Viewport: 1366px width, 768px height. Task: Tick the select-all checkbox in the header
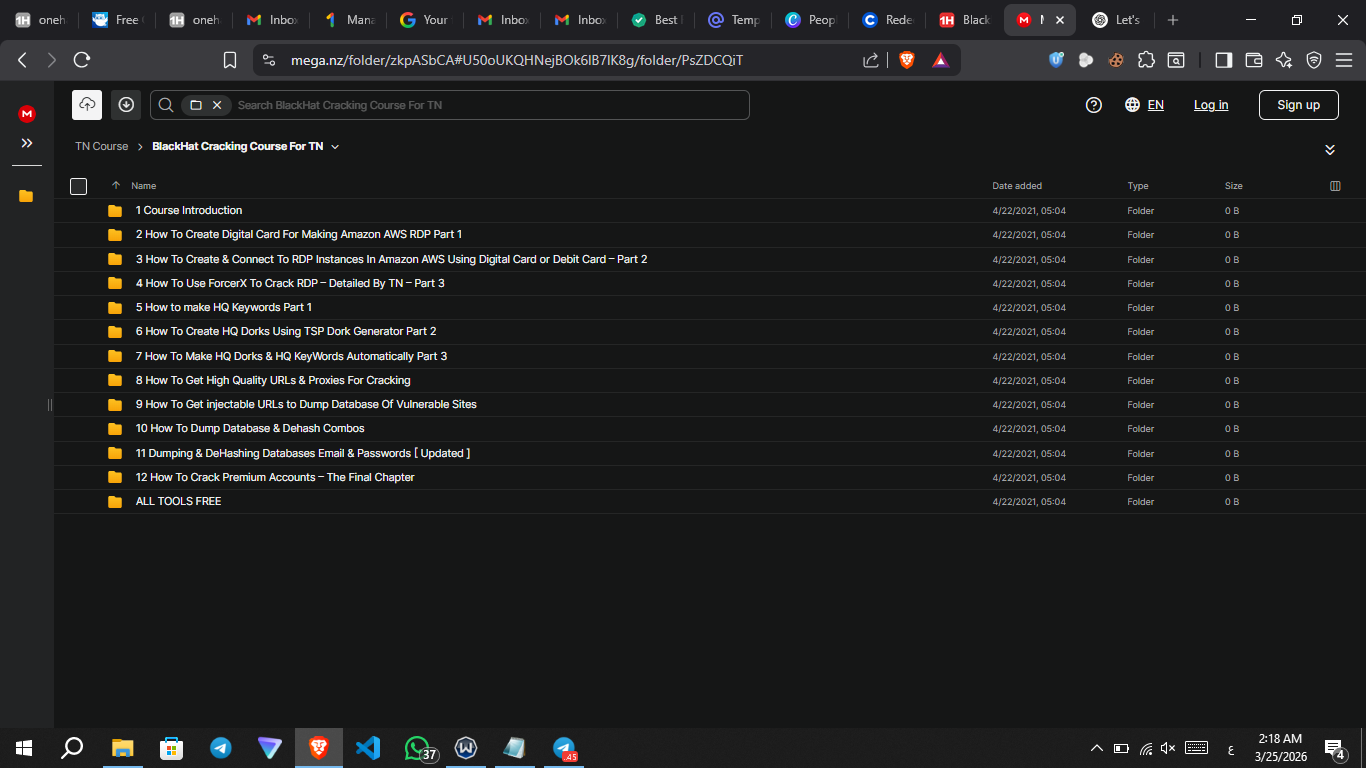[x=79, y=186]
